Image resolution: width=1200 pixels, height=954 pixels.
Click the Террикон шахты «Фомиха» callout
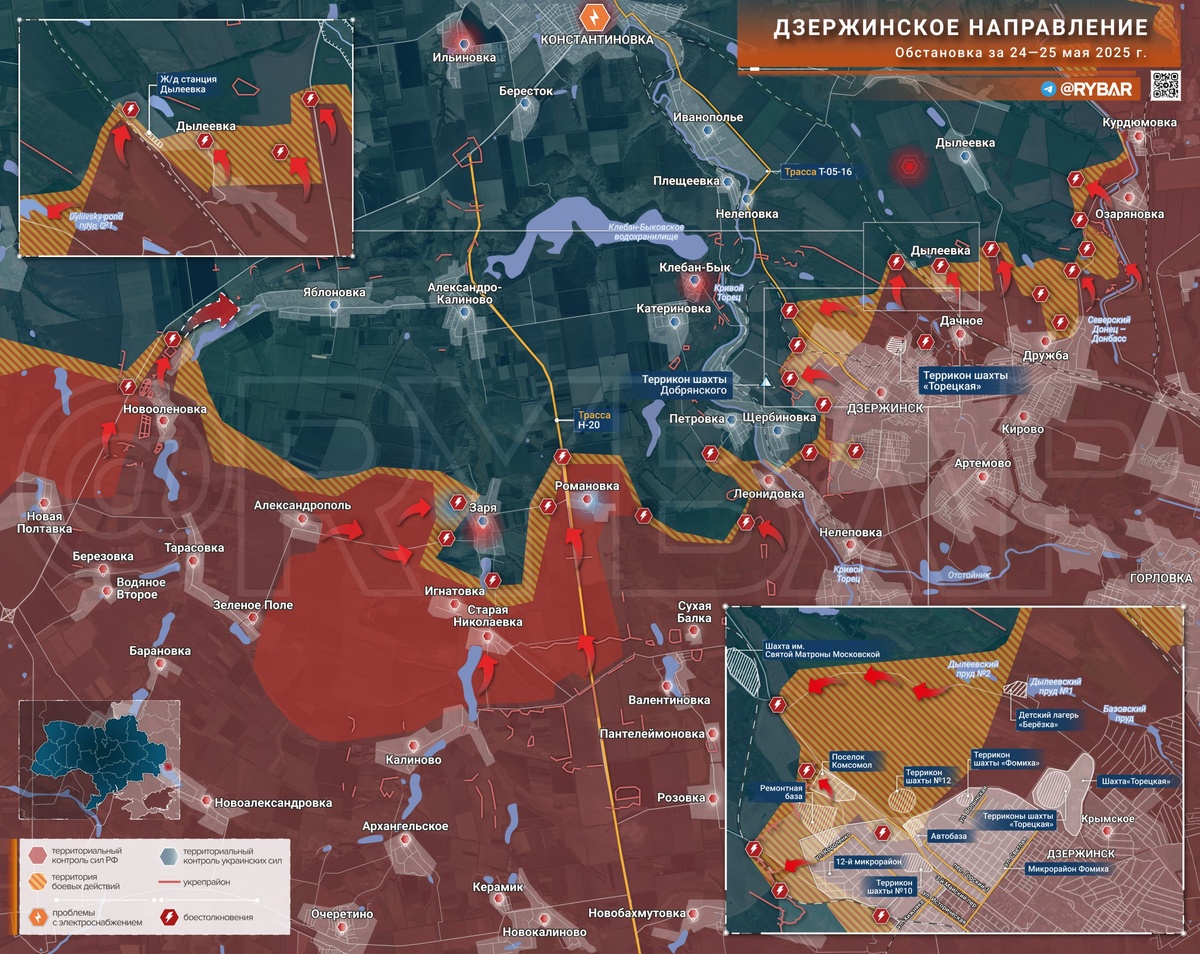(x=1005, y=761)
